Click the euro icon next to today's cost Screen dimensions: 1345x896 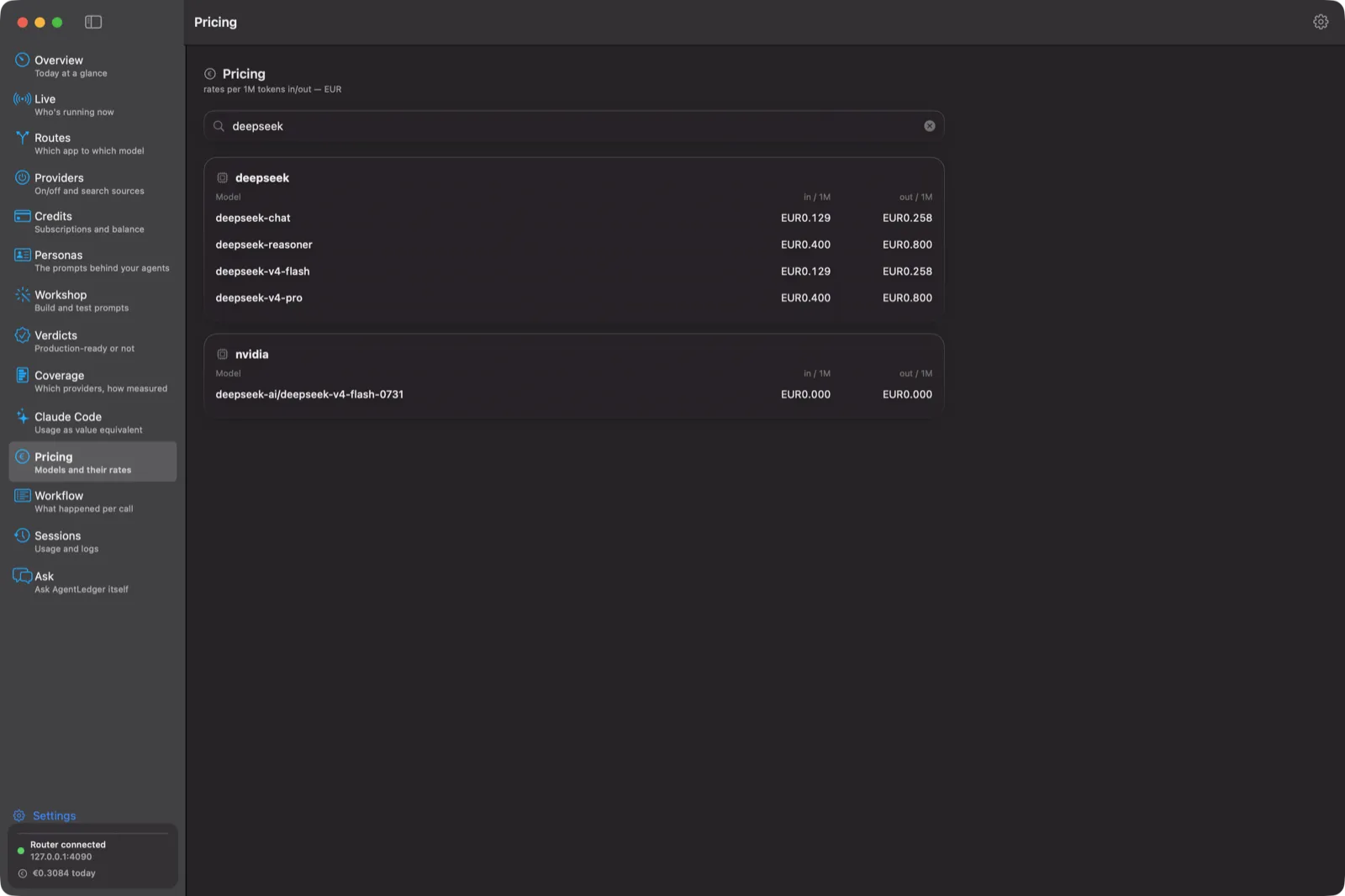23,873
